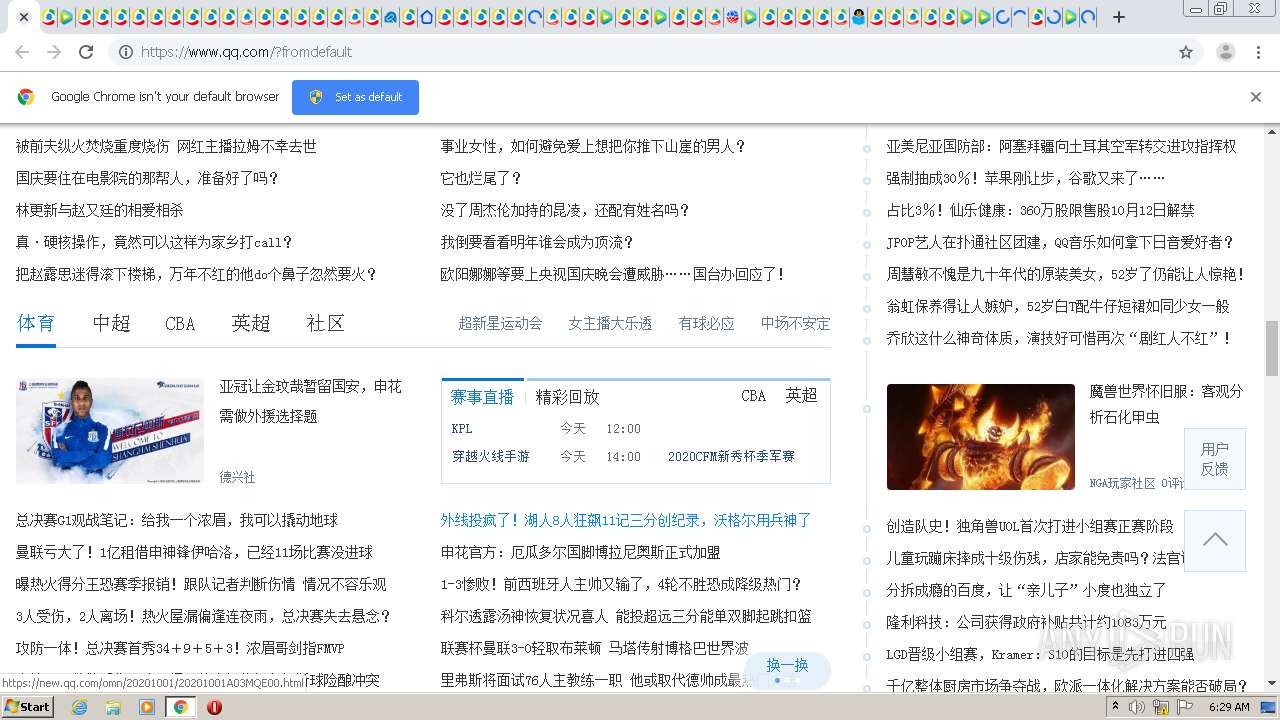
Task: Open 亚美尼亚国防部 news item
Action: [1061, 147]
